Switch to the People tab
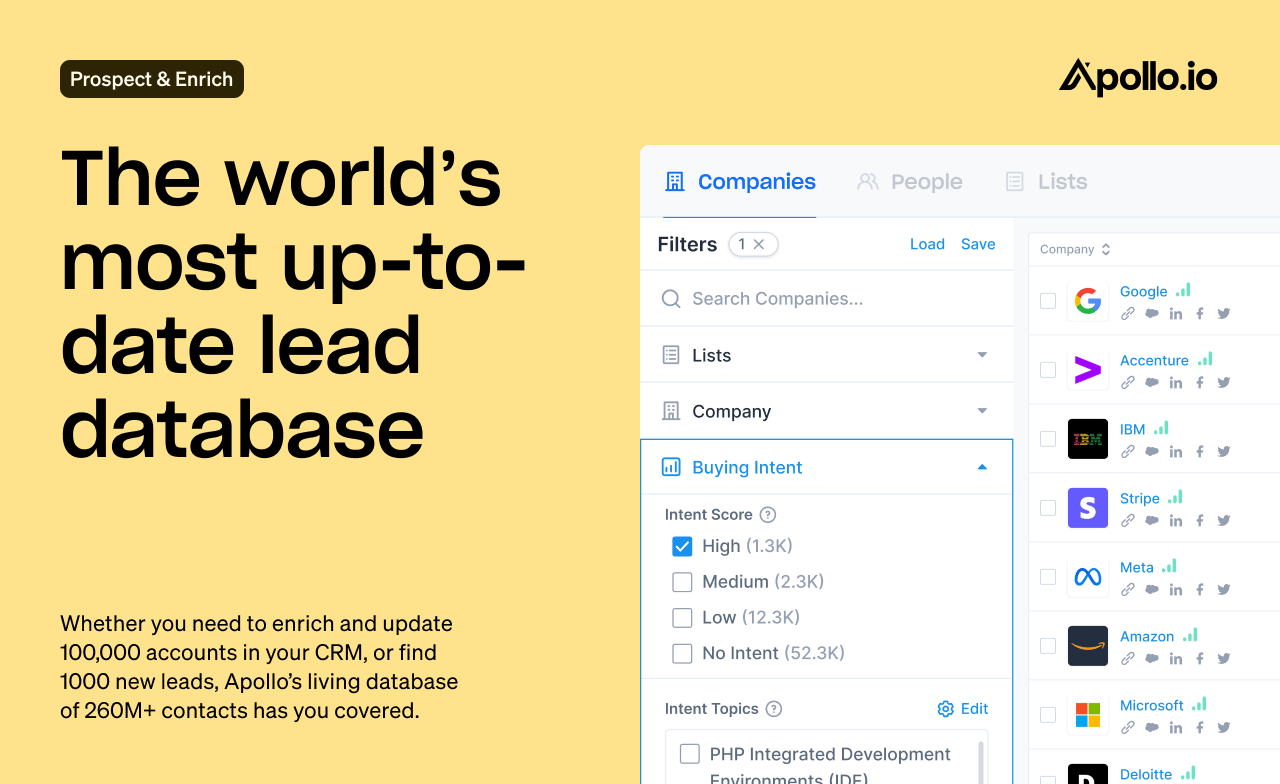This screenshot has width=1280, height=784. 910,182
